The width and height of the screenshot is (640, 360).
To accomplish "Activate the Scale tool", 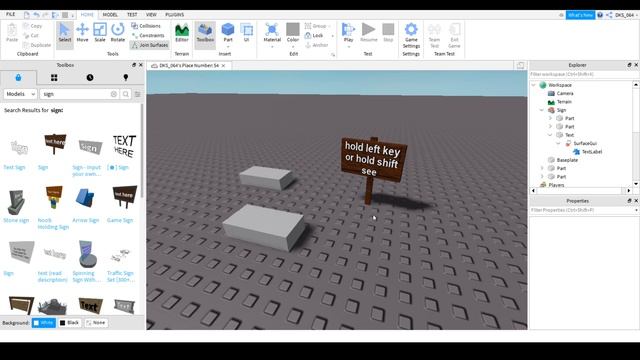I will coord(100,33).
